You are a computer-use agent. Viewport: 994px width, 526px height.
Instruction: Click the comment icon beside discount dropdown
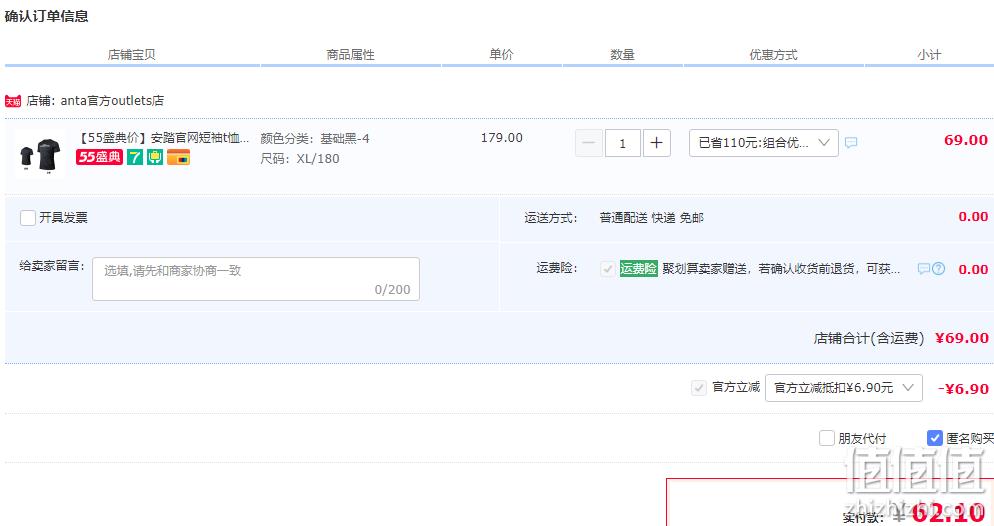[x=851, y=143]
